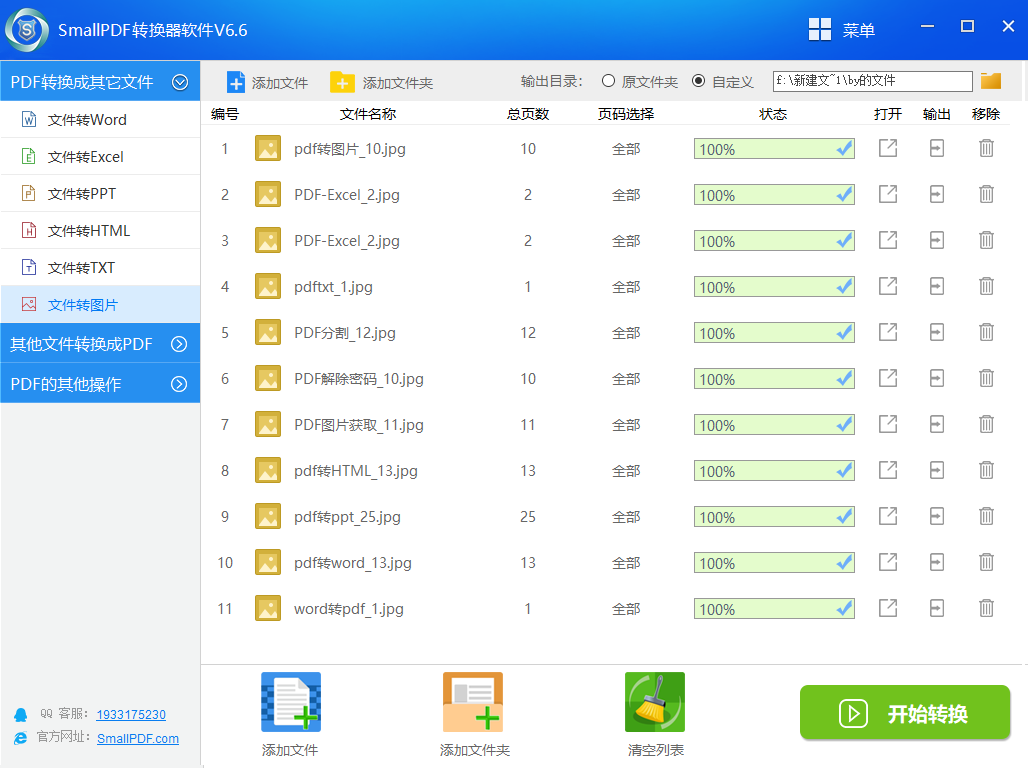
Task: Select 文件转Excel in sidebar
Action: coord(100,156)
